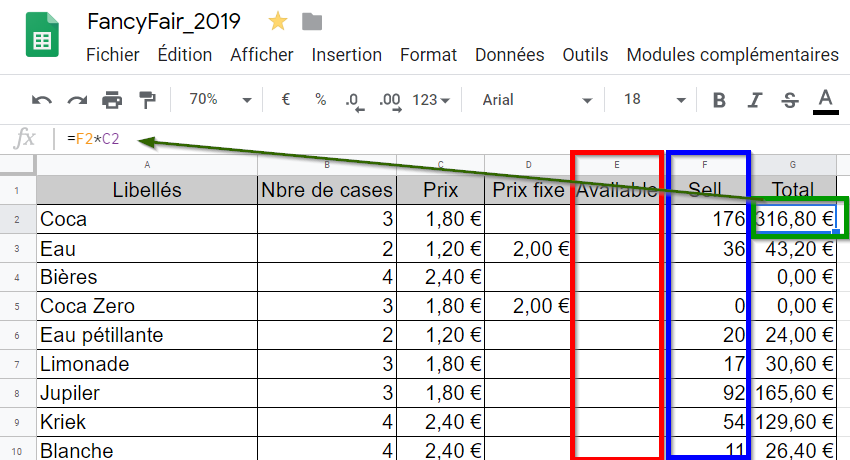The width and height of the screenshot is (850, 460).
Task: Click the FancyFair_2019 document title
Action: point(166,22)
